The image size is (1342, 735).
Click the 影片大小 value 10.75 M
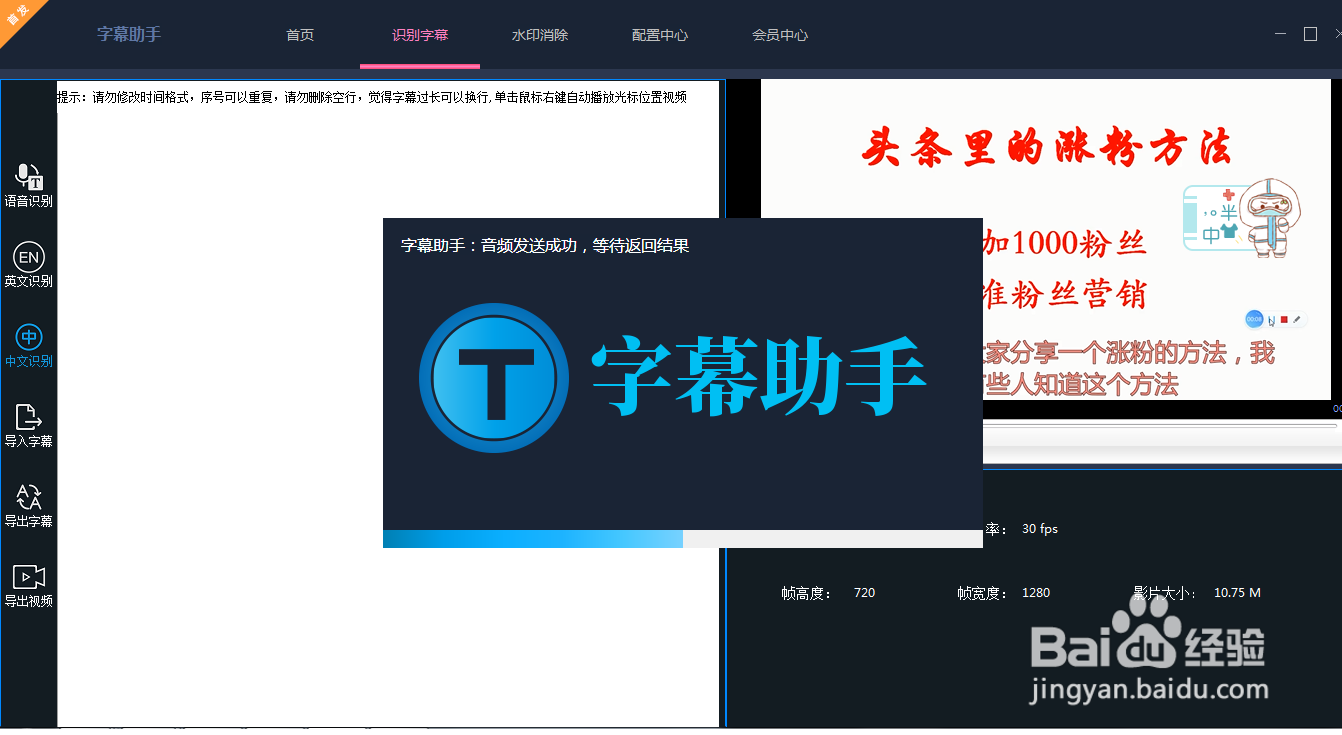[1237, 593]
